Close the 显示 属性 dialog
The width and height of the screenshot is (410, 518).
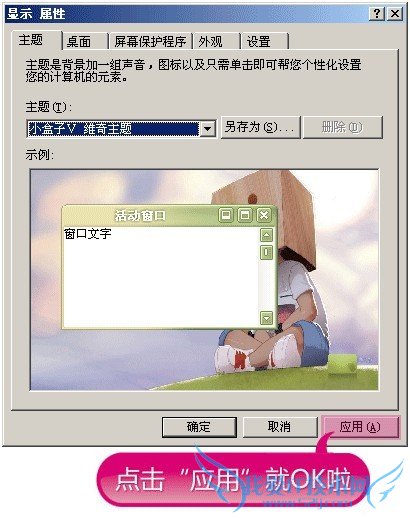pyautogui.click(x=395, y=14)
